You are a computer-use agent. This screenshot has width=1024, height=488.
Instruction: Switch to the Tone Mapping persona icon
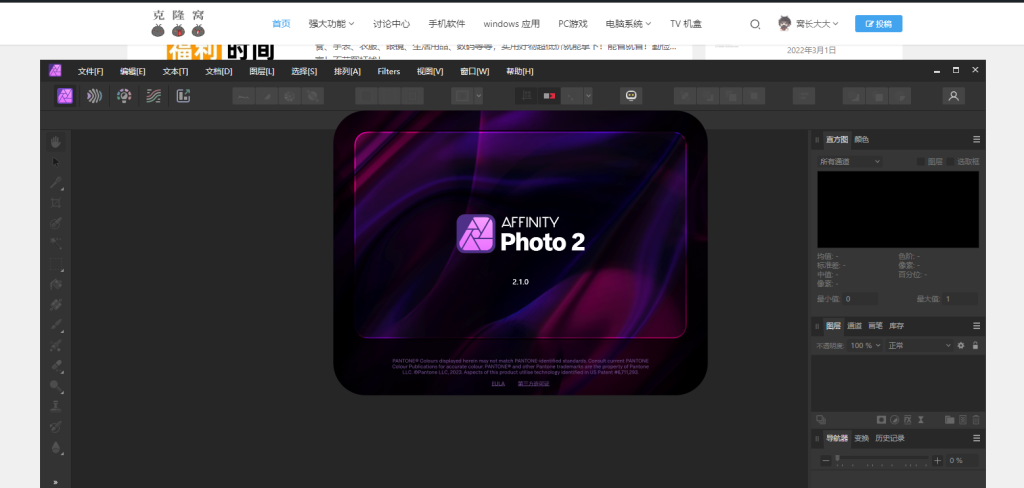click(x=153, y=96)
